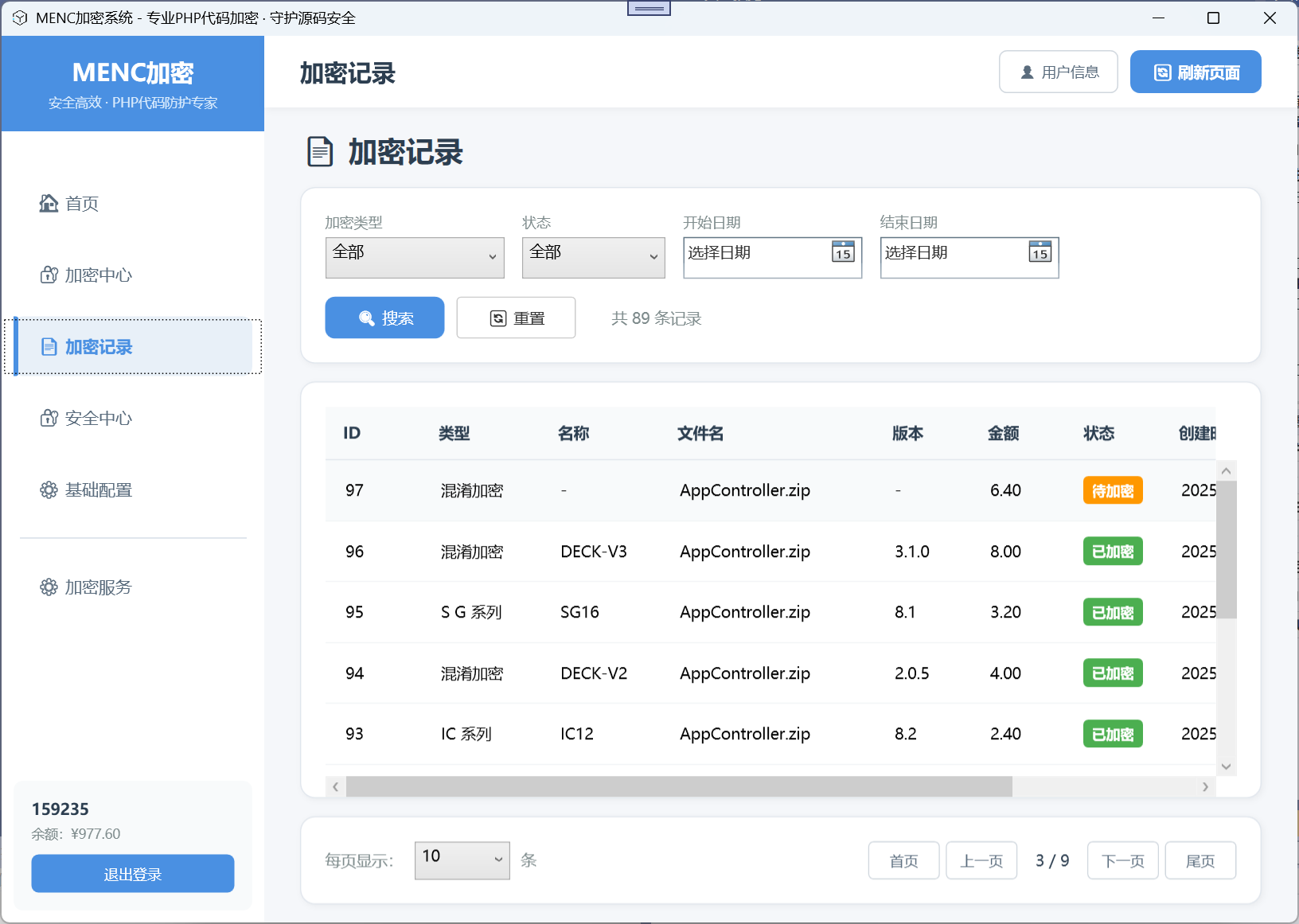Click the 待加密 status badge for row 97
Screen dimensions: 1299x924
(x=1112, y=491)
